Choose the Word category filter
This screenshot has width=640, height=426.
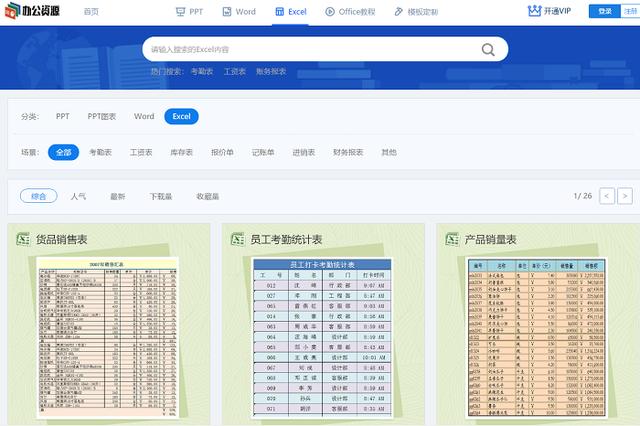[144, 116]
